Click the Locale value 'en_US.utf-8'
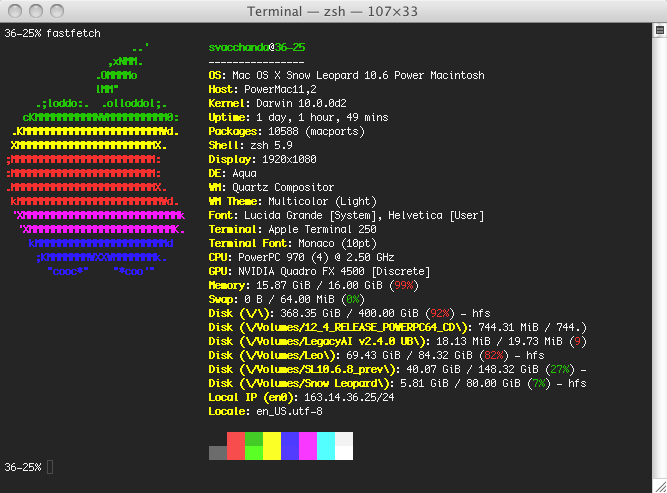The image size is (667, 493). 289,411
